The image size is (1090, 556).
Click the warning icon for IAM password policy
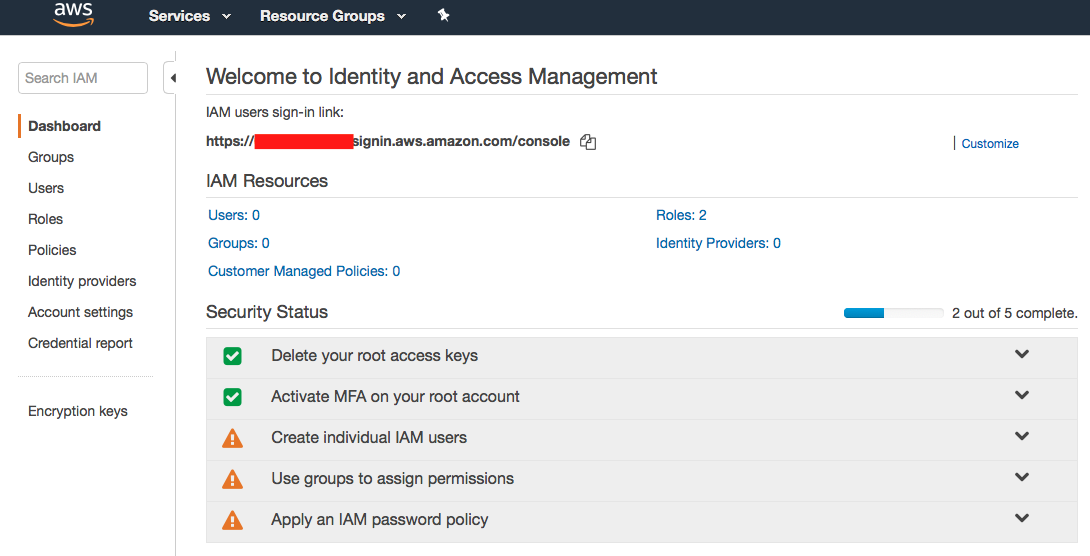[x=232, y=521]
